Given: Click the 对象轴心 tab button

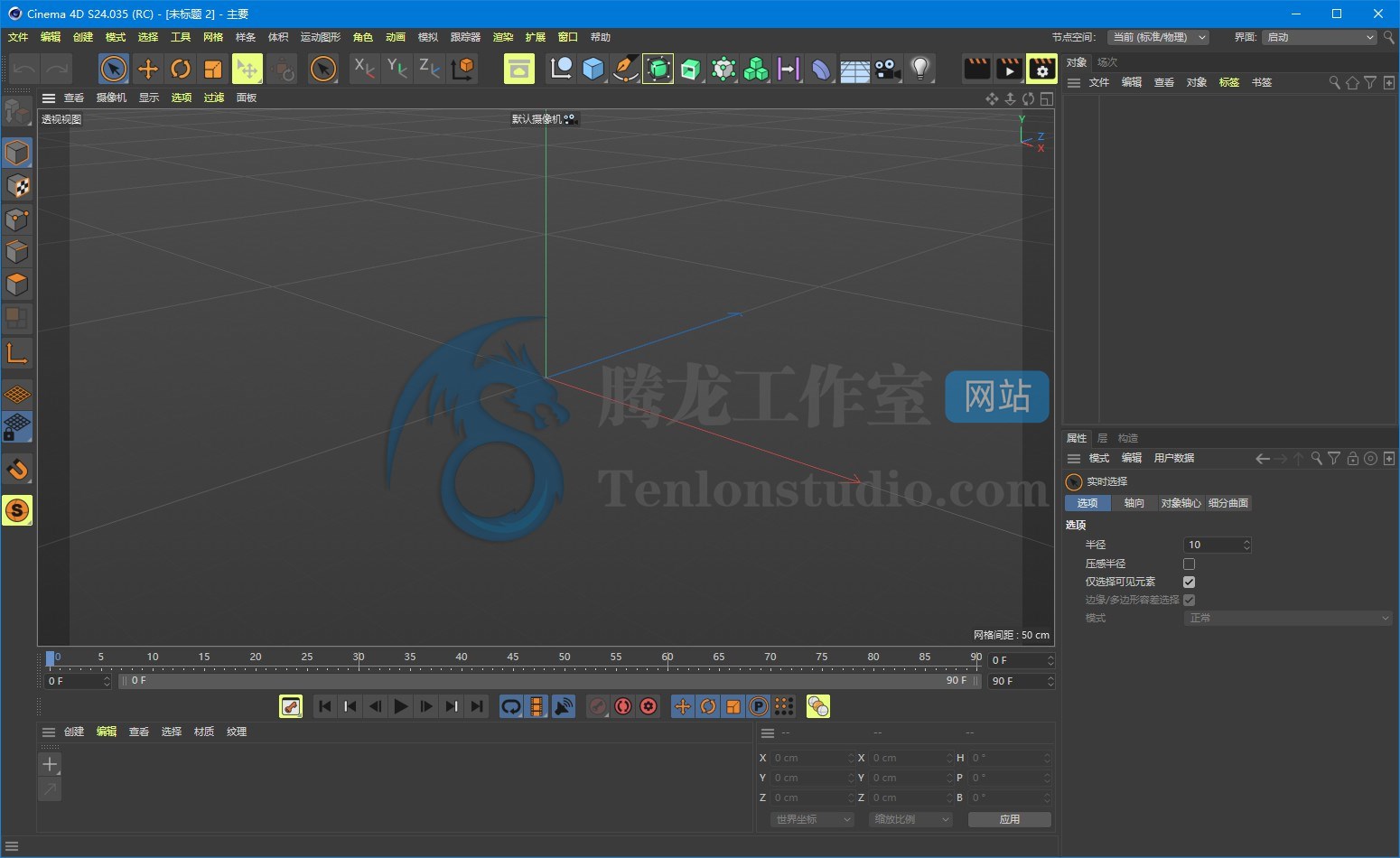Looking at the screenshot, I should pos(1181,503).
